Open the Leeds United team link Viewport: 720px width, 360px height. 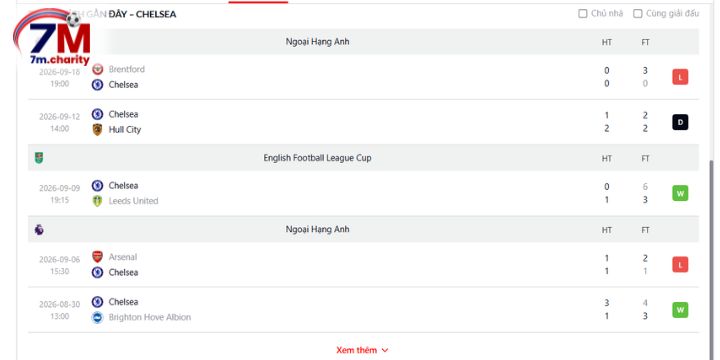click(x=133, y=201)
